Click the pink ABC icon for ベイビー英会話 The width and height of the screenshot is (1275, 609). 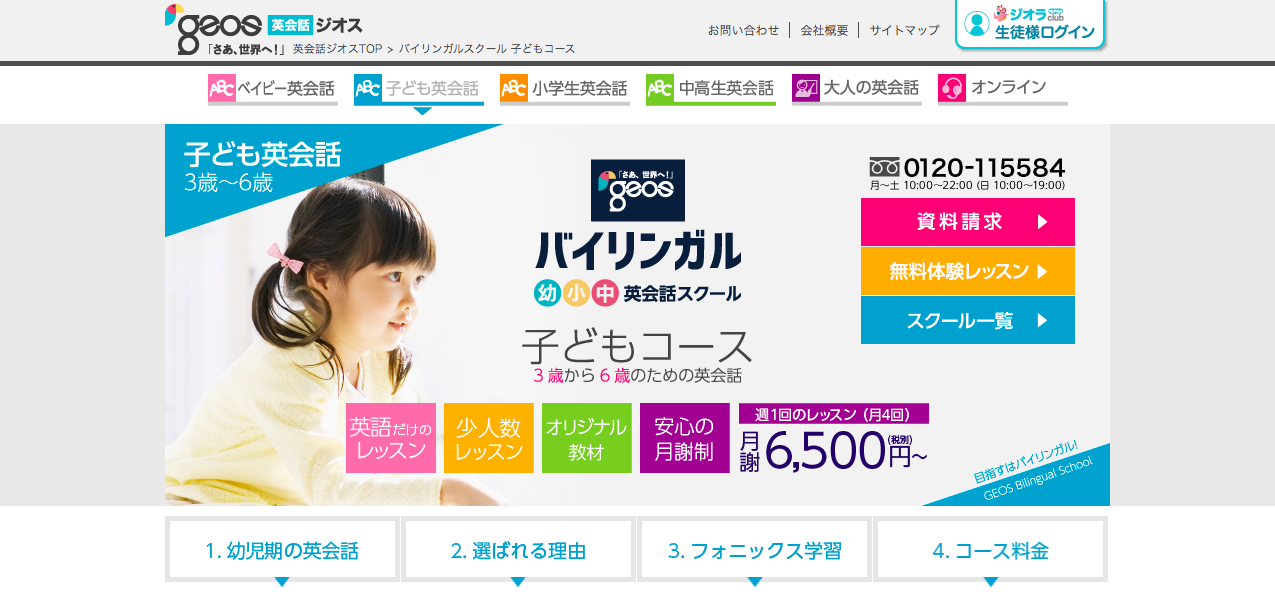[x=221, y=88]
